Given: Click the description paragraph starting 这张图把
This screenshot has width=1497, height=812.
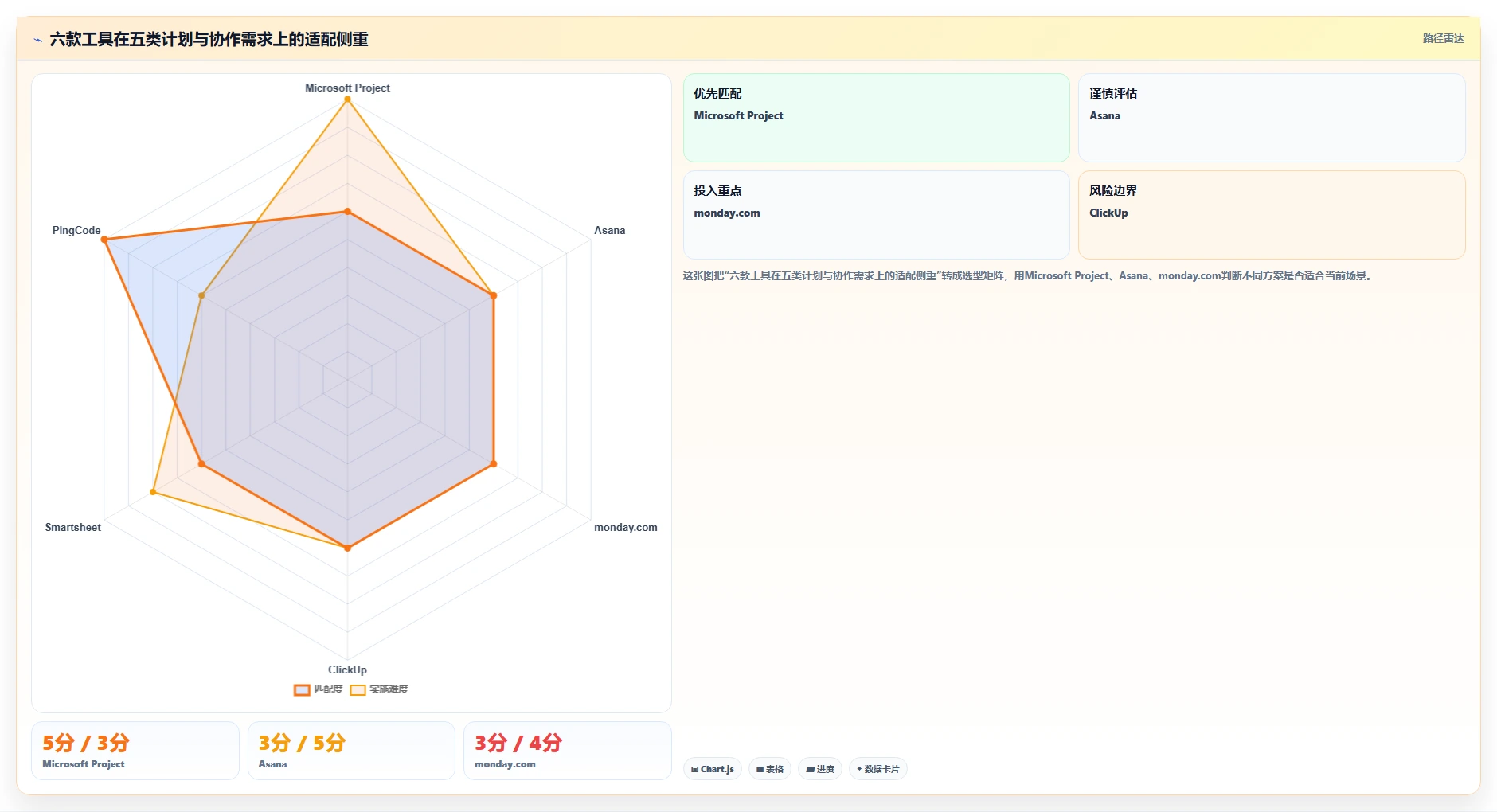Looking at the screenshot, I should (1029, 275).
